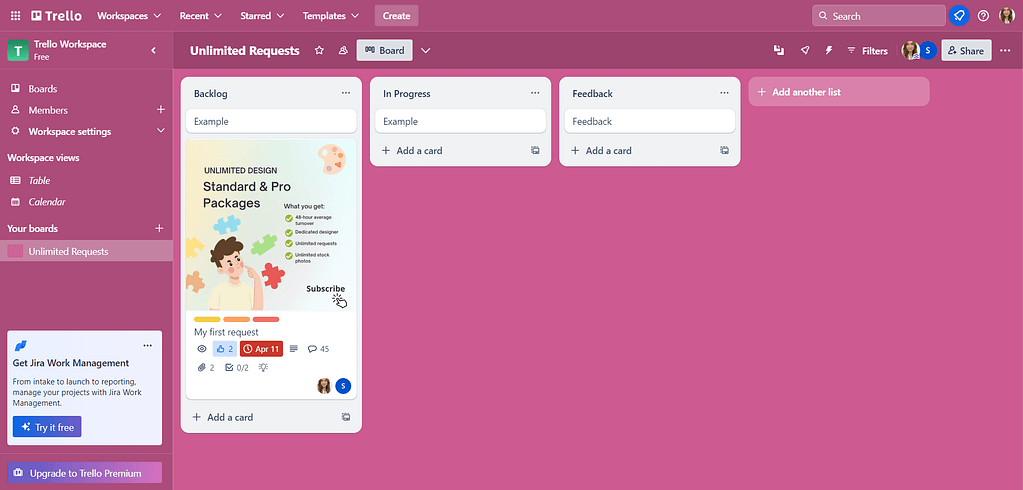The width and height of the screenshot is (1023, 490).
Task: Open the account avatar in top bar
Action: (x=1007, y=16)
